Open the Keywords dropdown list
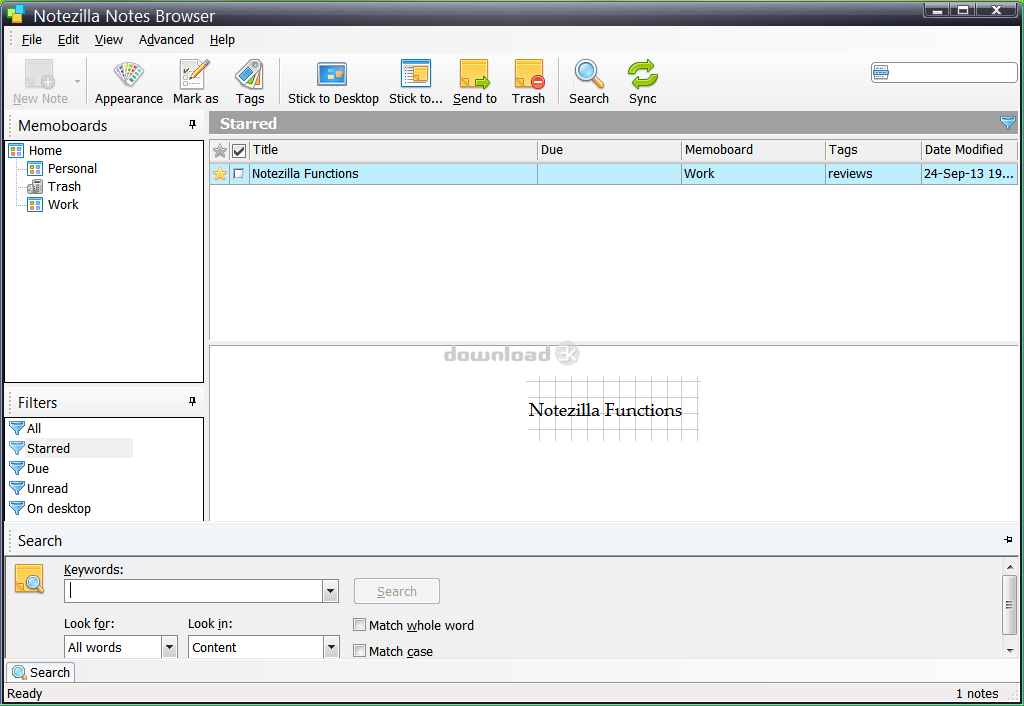The width and height of the screenshot is (1024, 706). coord(330,591)
